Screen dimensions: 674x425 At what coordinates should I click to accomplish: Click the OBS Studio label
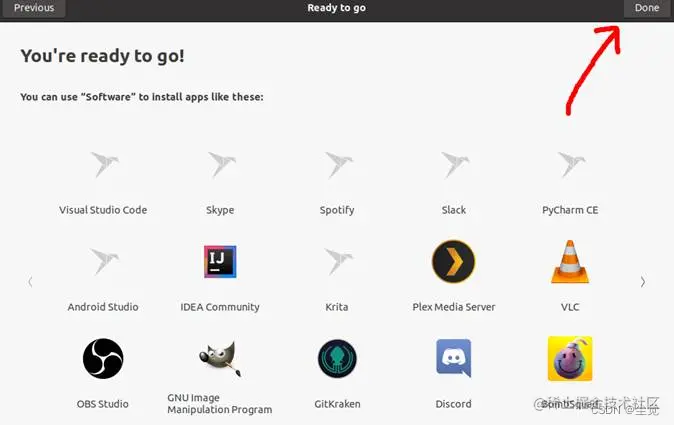(x=103, y=404)
